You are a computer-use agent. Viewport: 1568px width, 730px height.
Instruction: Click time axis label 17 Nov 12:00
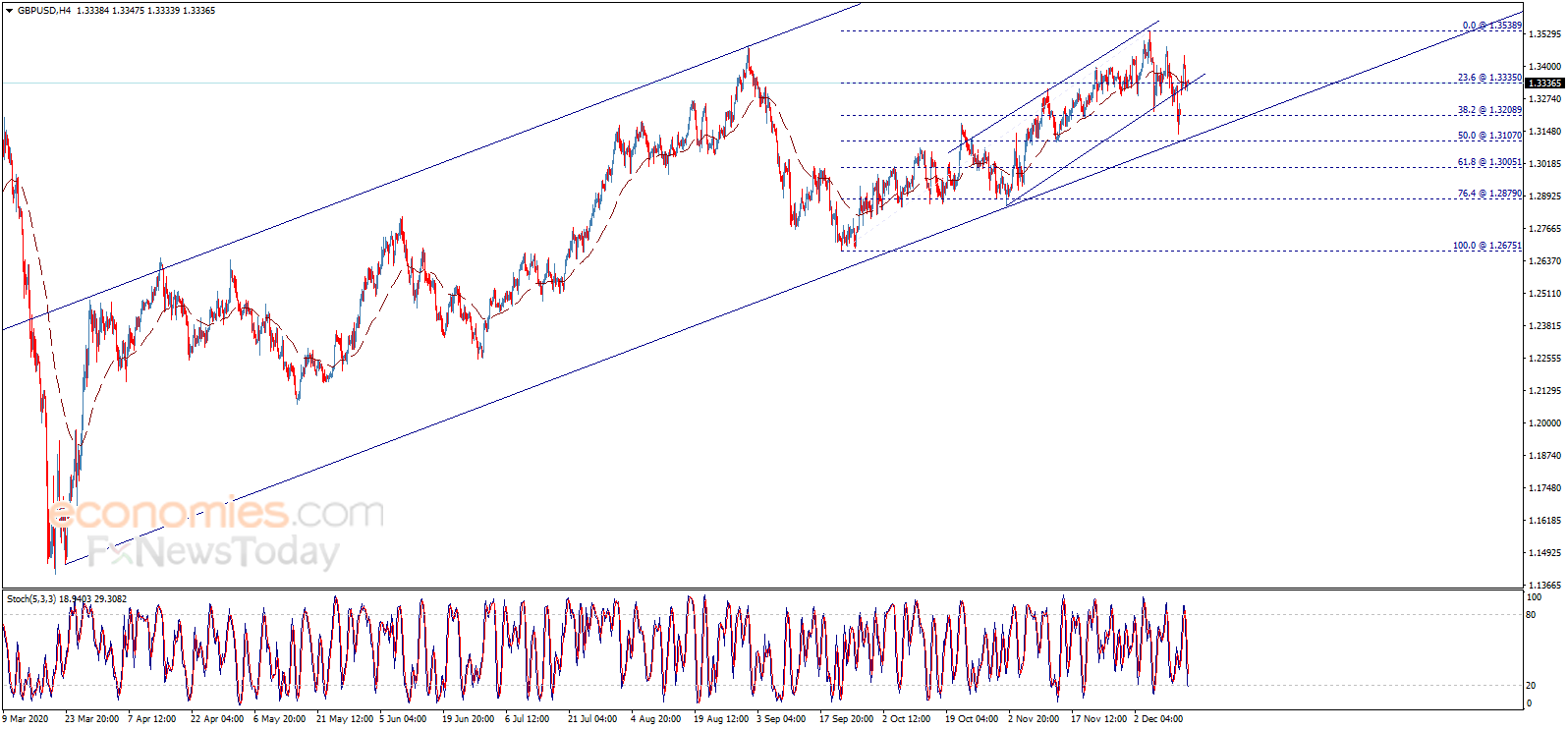tap(1098, 719)
